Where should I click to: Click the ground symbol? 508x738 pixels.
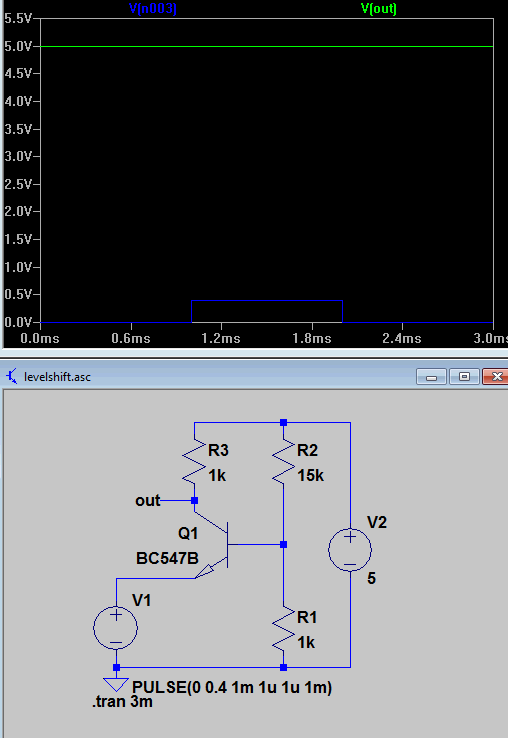[116, 684]
